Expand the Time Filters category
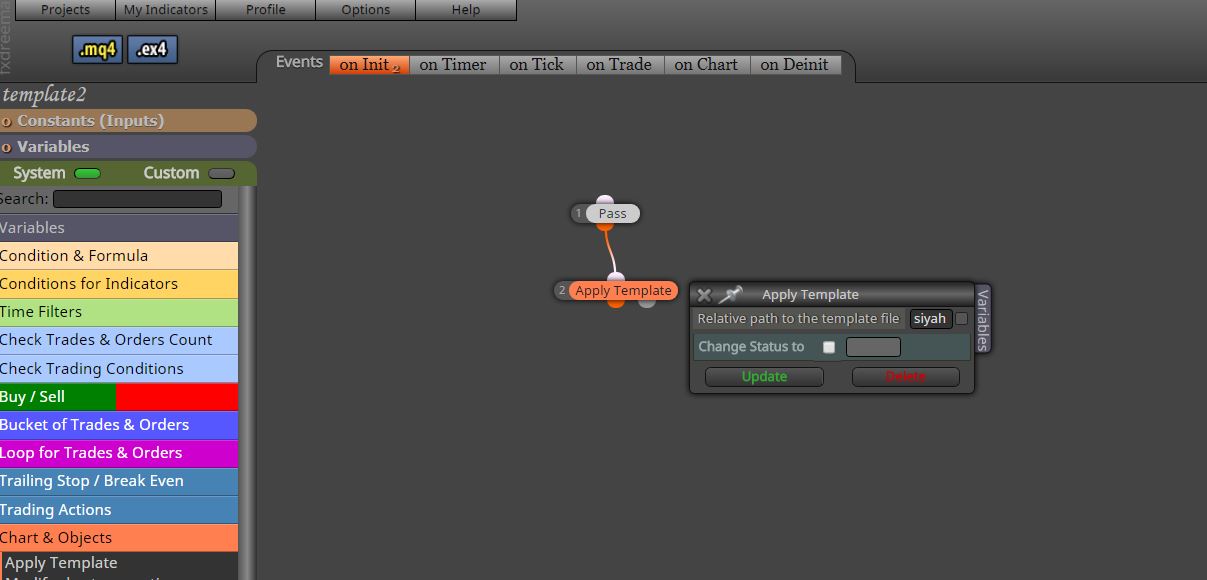1207x580 pixels. tap(119, 312)
